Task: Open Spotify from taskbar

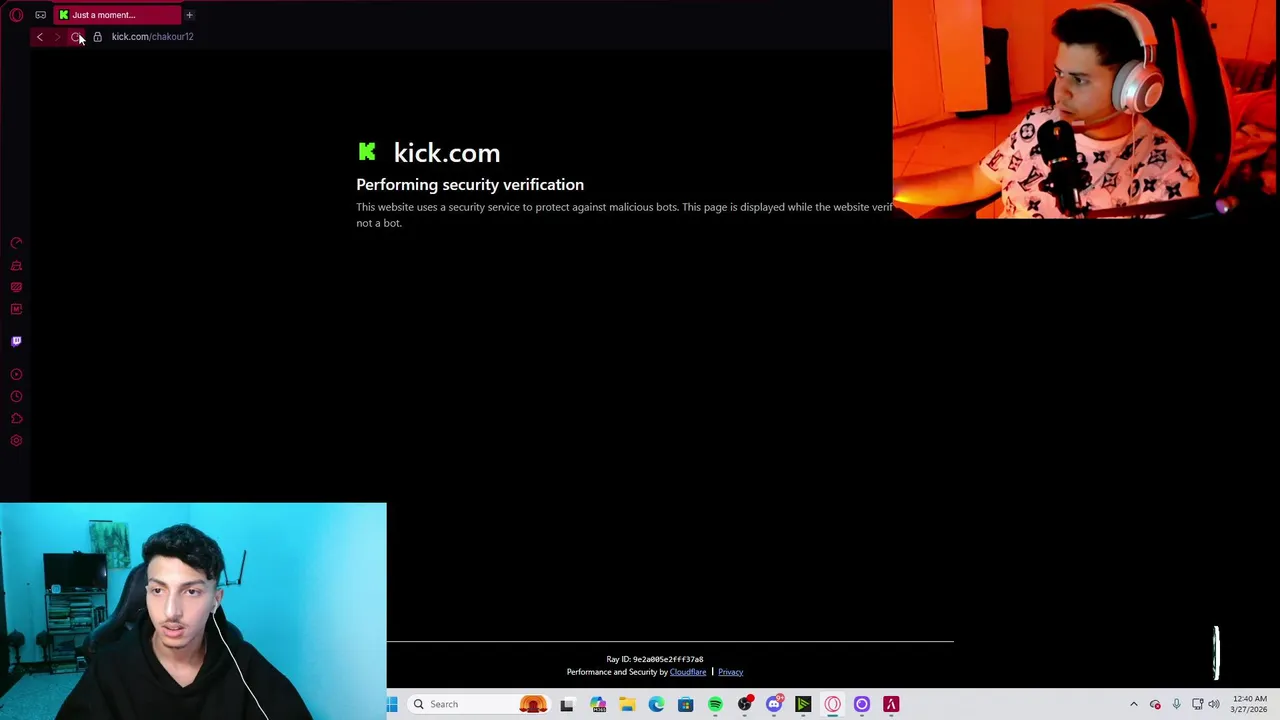Action: 715,704
